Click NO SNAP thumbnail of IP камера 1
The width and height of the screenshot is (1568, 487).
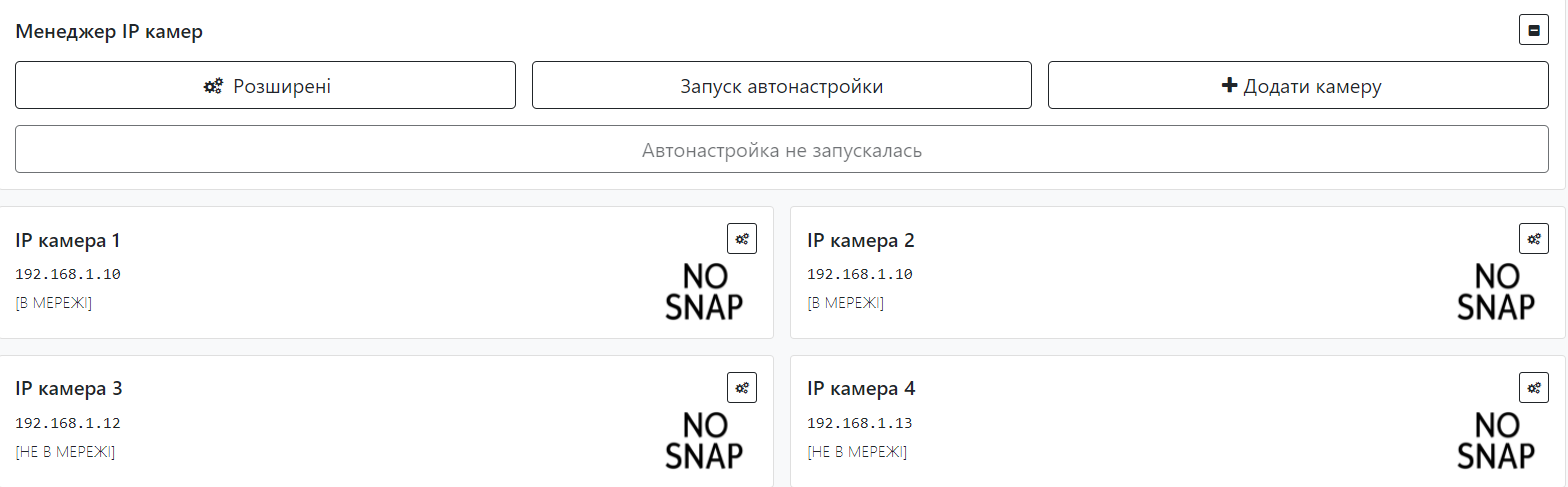click(704, 291)
